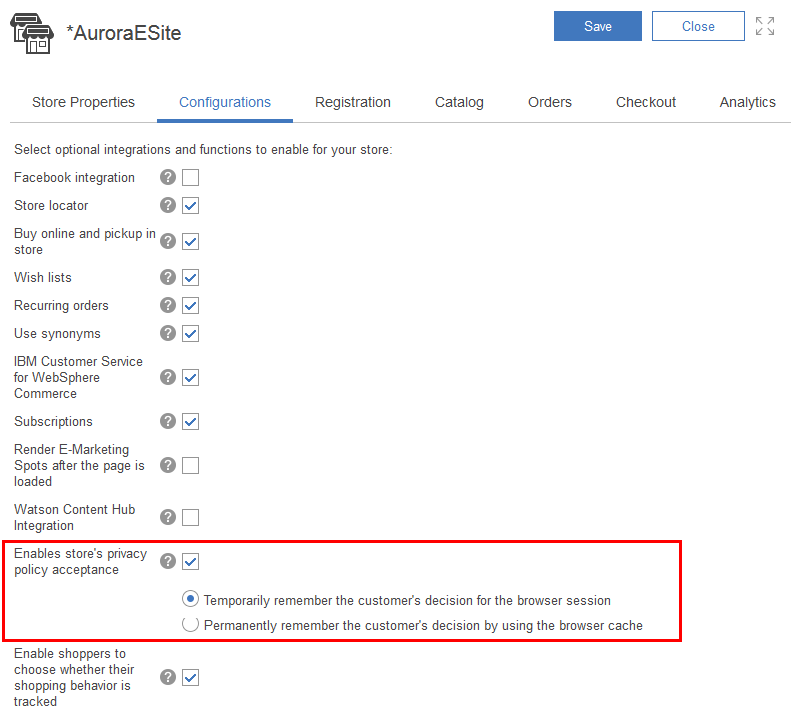Switch to the Store Properties tab
The width and height of the screenshot is (791, 724).
coord(83,102)
